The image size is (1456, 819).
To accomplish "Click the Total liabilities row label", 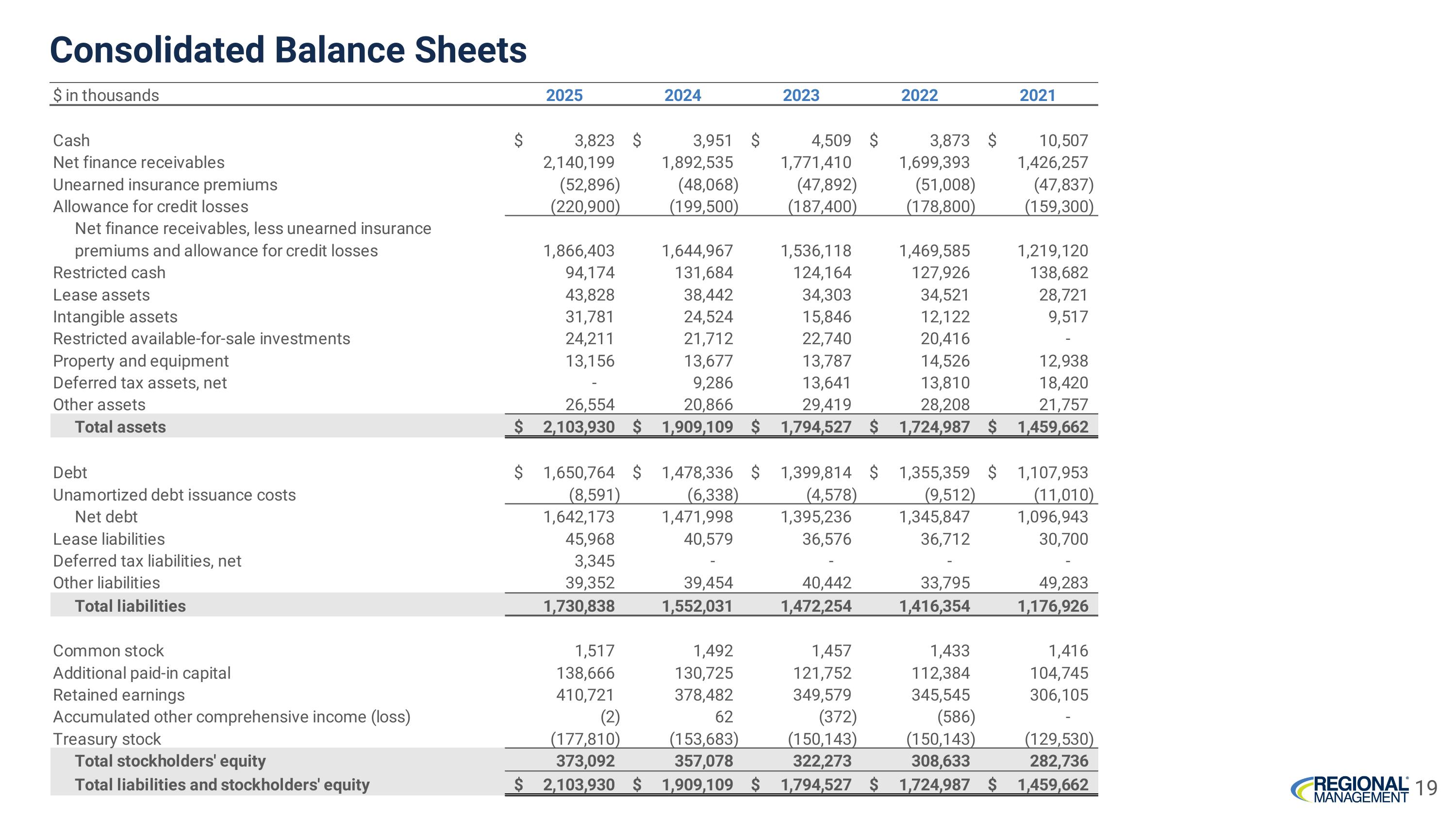I will tap(130, 606).
